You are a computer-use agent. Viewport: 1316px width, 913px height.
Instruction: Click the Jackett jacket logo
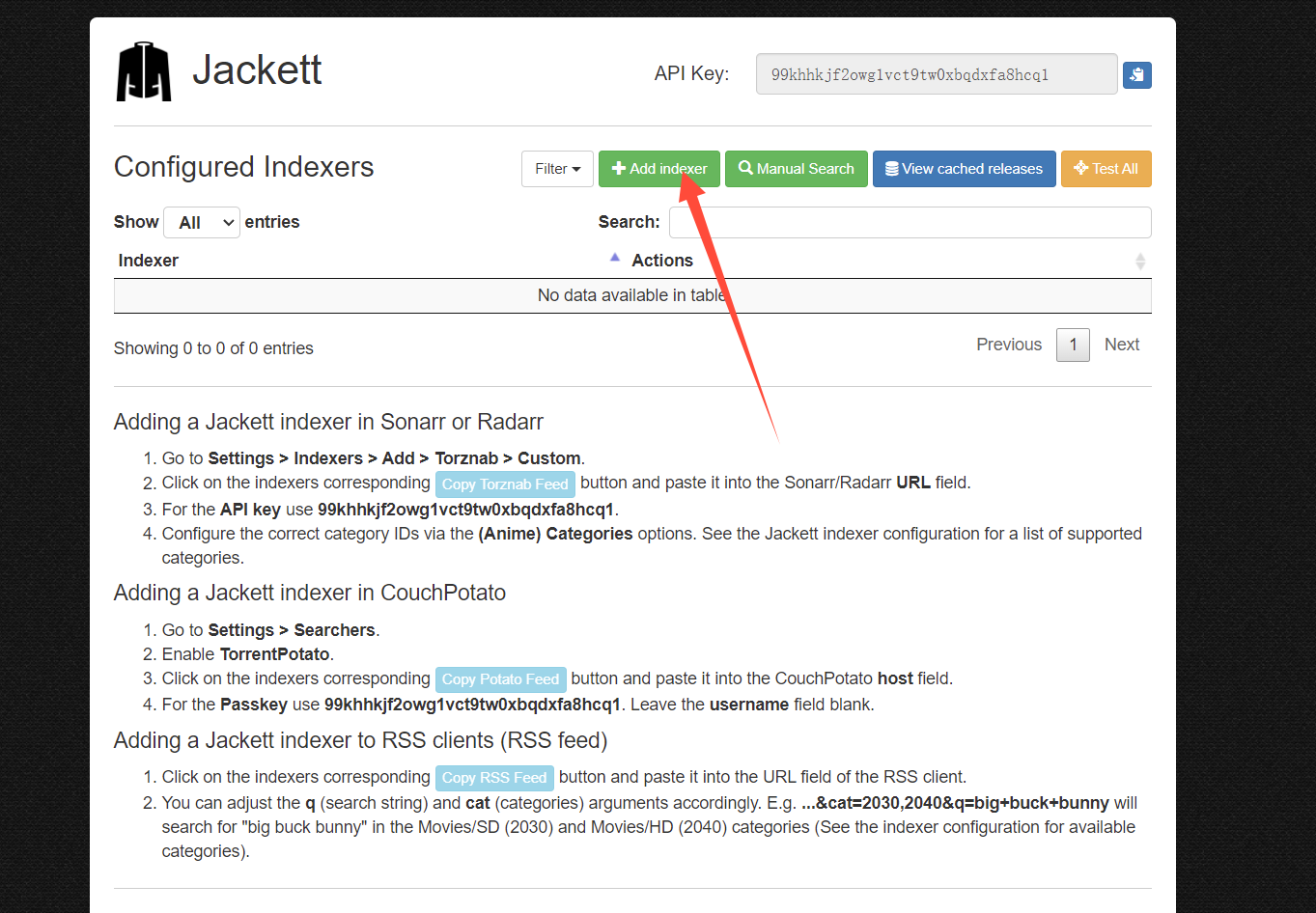point(144,71)
